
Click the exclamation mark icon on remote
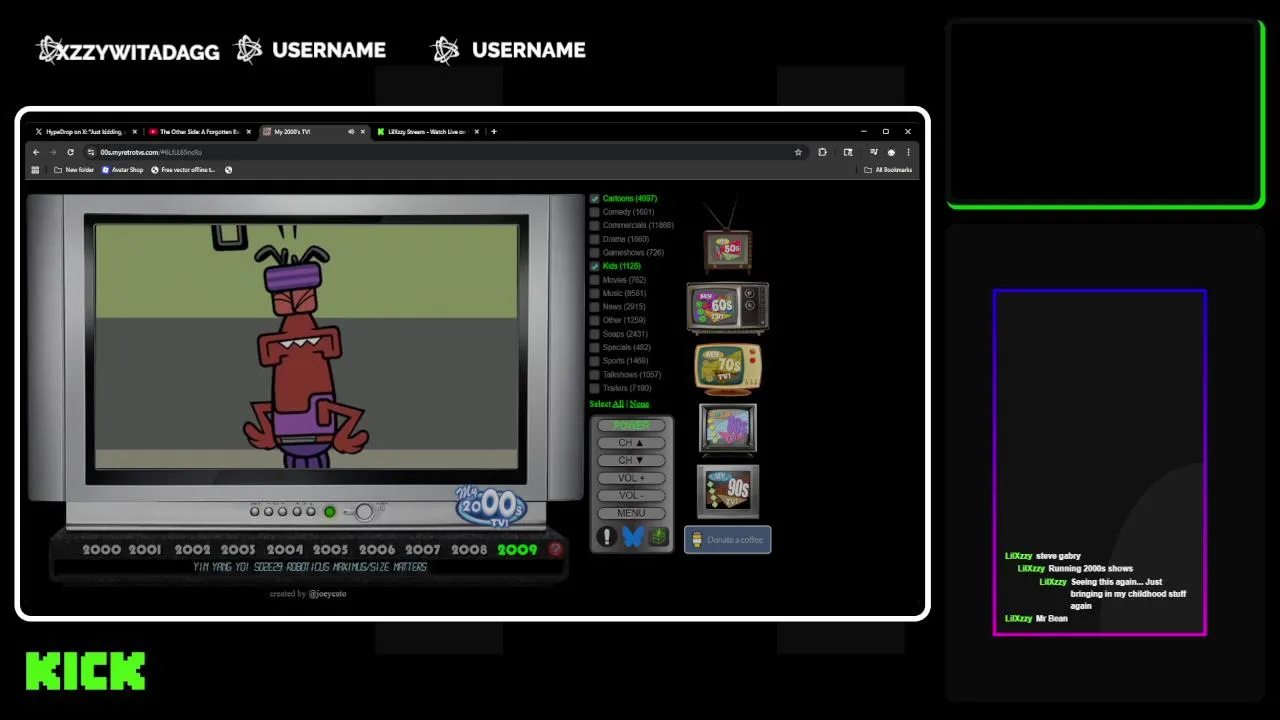tap(606, 537)
